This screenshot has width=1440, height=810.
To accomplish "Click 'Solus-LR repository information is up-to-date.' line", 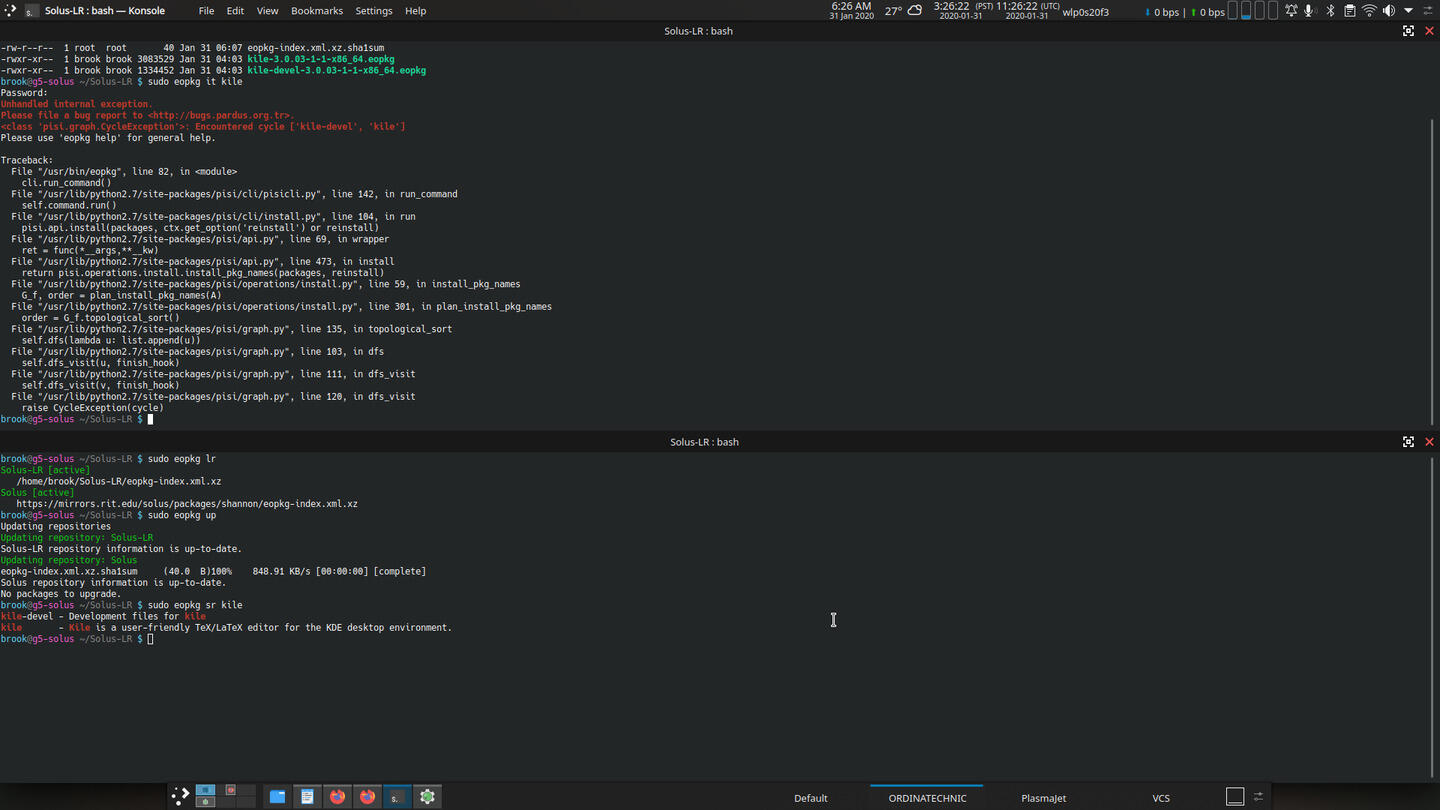I will 121,549.
